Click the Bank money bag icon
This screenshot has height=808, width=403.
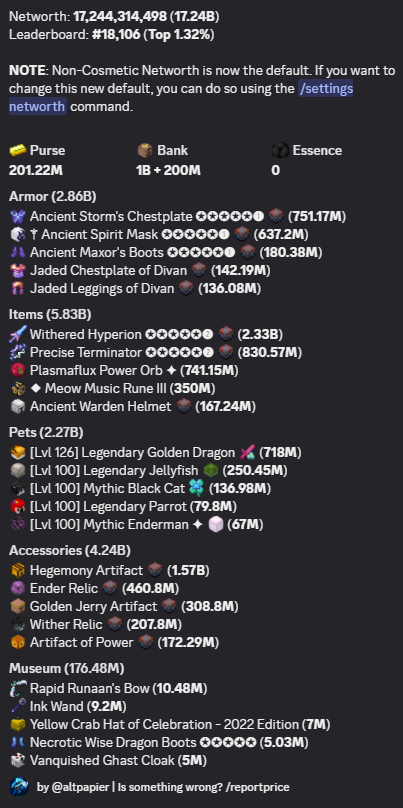coord(145,150)
